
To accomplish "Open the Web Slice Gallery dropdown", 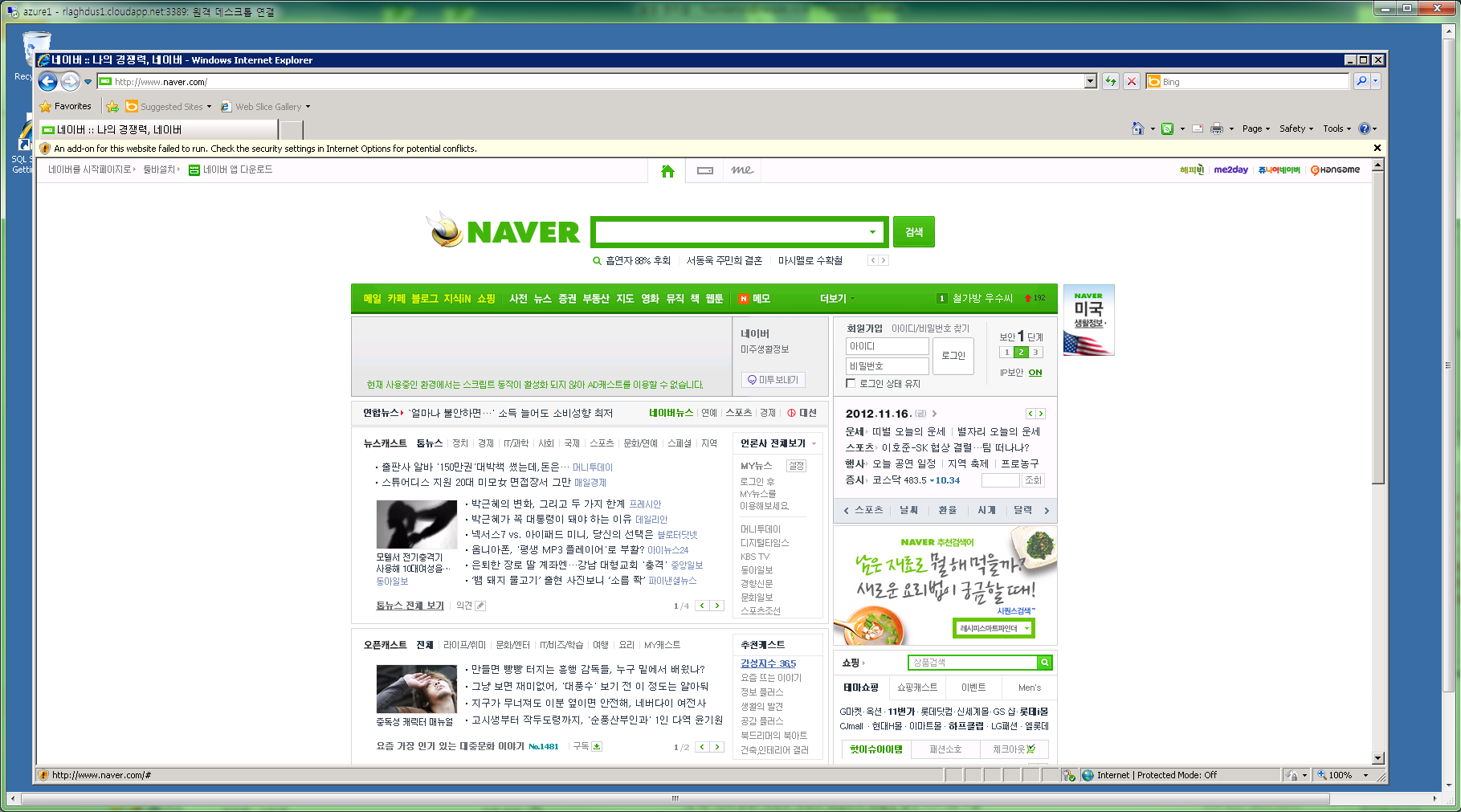I will (x=308, y=106).
